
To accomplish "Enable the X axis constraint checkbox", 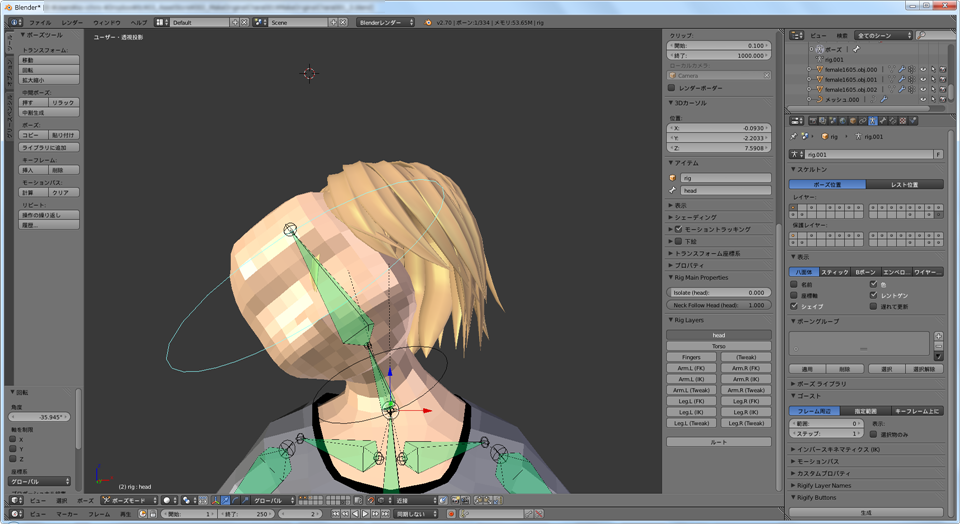I will [x=13, y=439].
